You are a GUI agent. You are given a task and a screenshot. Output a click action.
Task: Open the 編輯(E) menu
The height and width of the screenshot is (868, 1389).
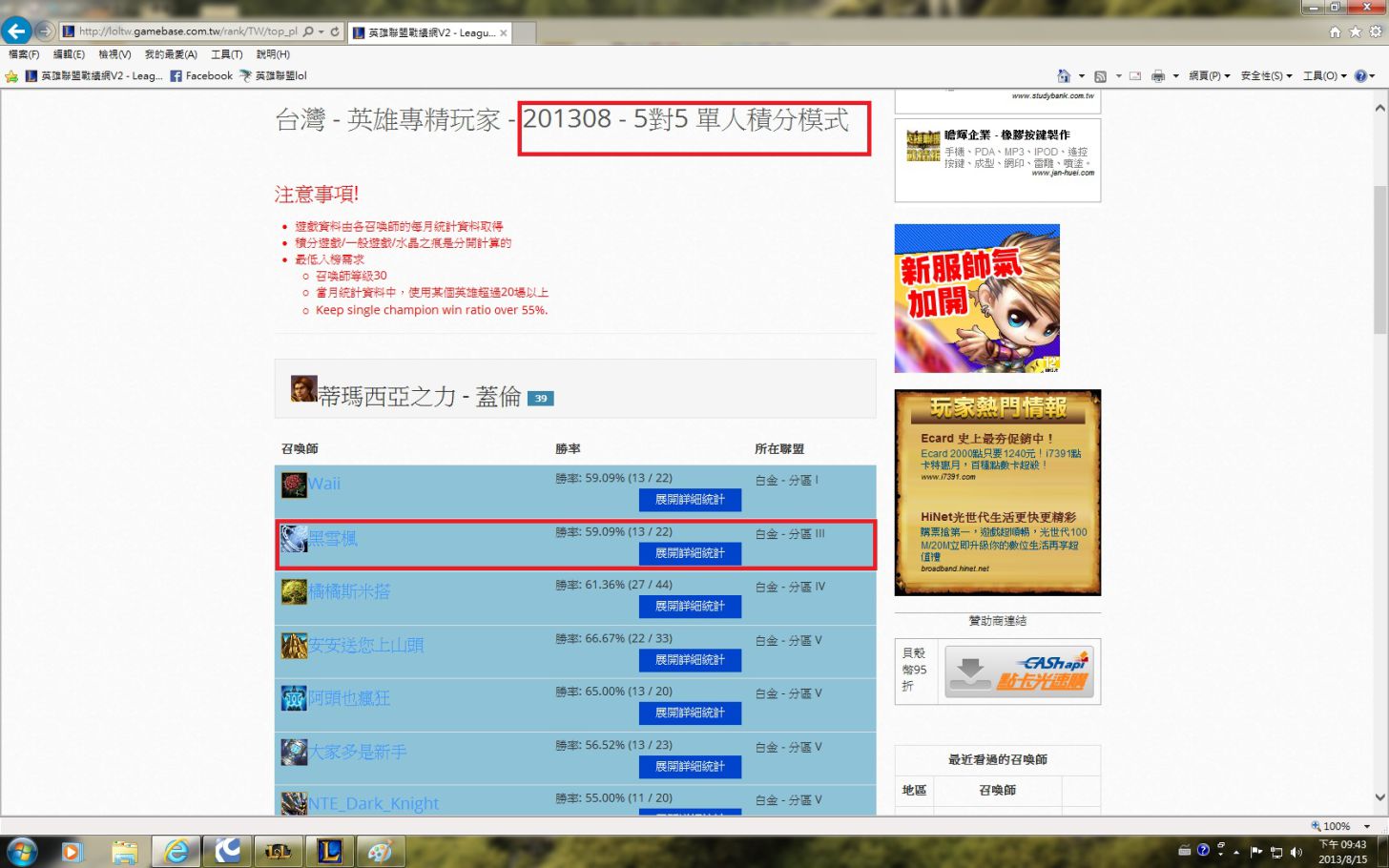[69, 54]
